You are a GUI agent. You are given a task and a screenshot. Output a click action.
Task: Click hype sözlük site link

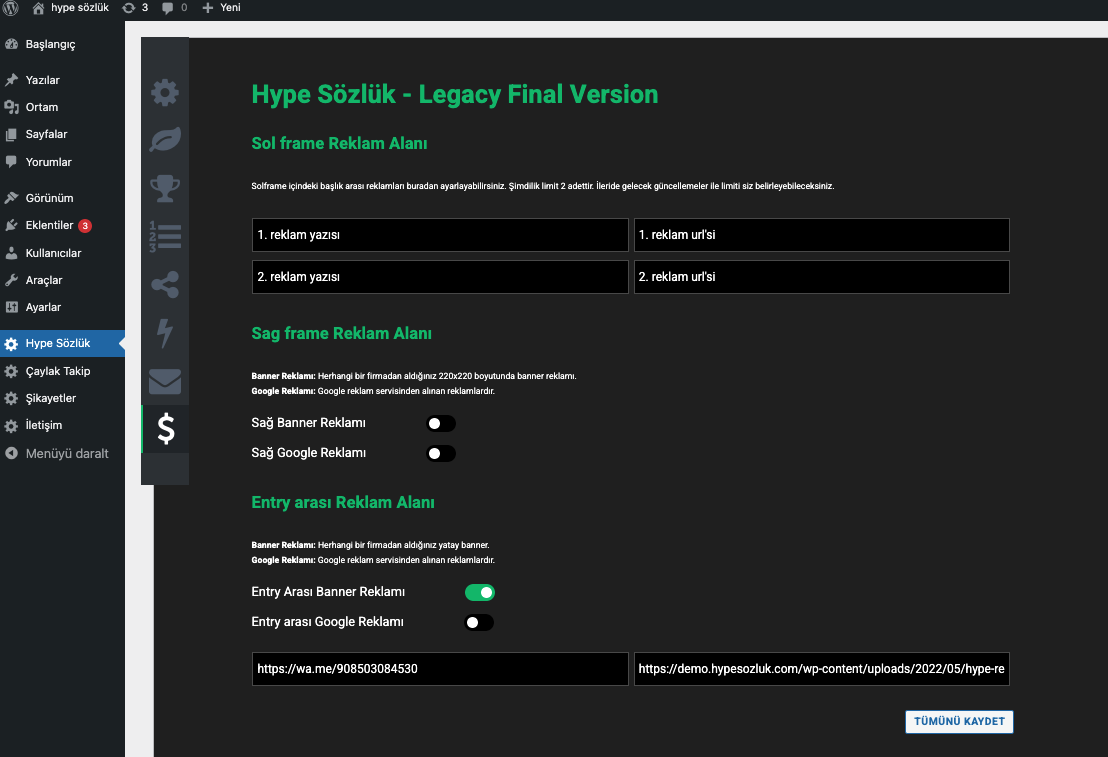tap(79, 8)
